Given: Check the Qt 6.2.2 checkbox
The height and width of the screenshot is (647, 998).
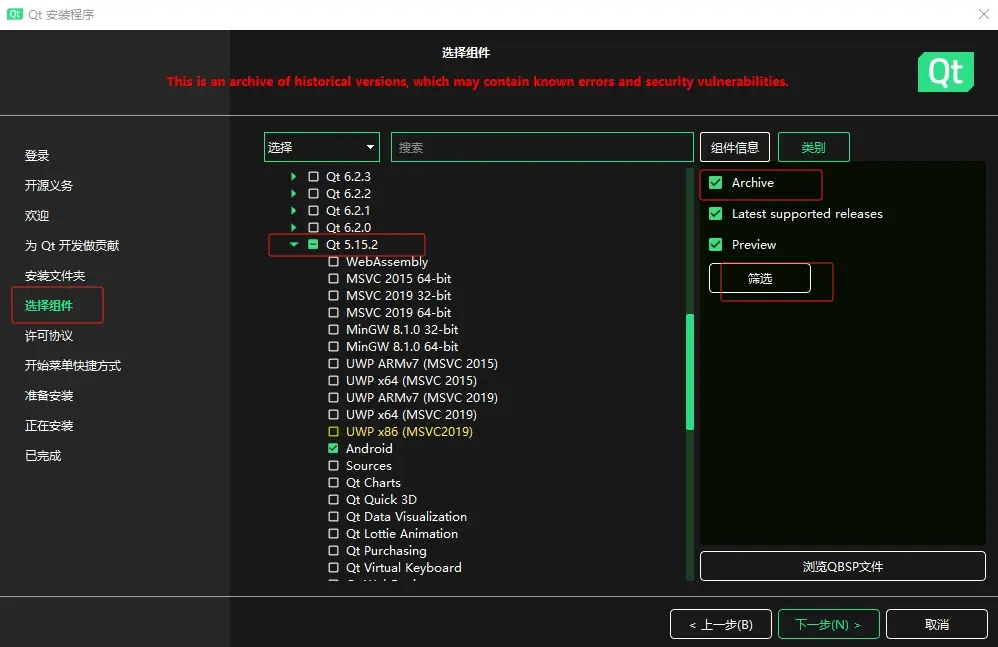Looking at the screenshot, I should 313,193.
